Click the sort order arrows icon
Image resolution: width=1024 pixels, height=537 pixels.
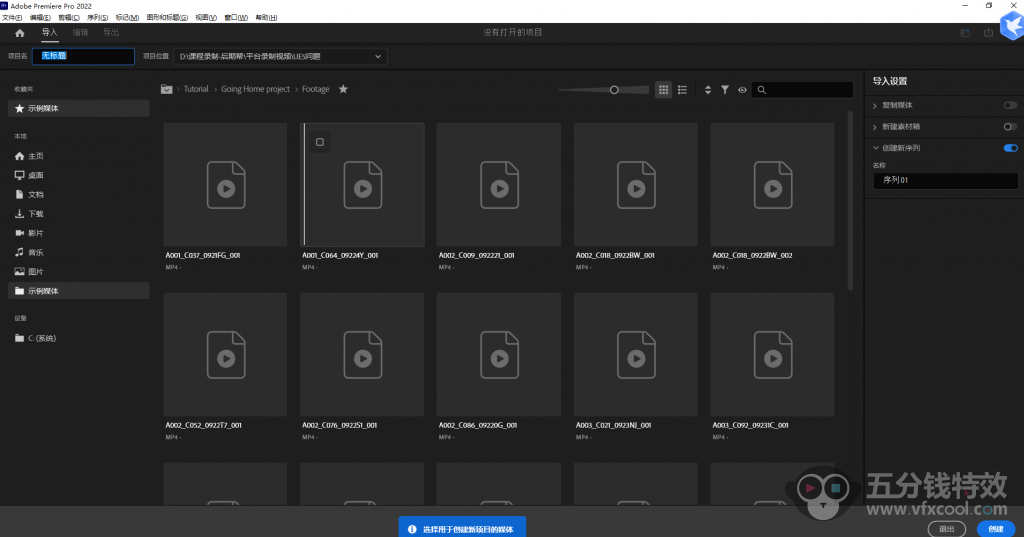[708, 90]
